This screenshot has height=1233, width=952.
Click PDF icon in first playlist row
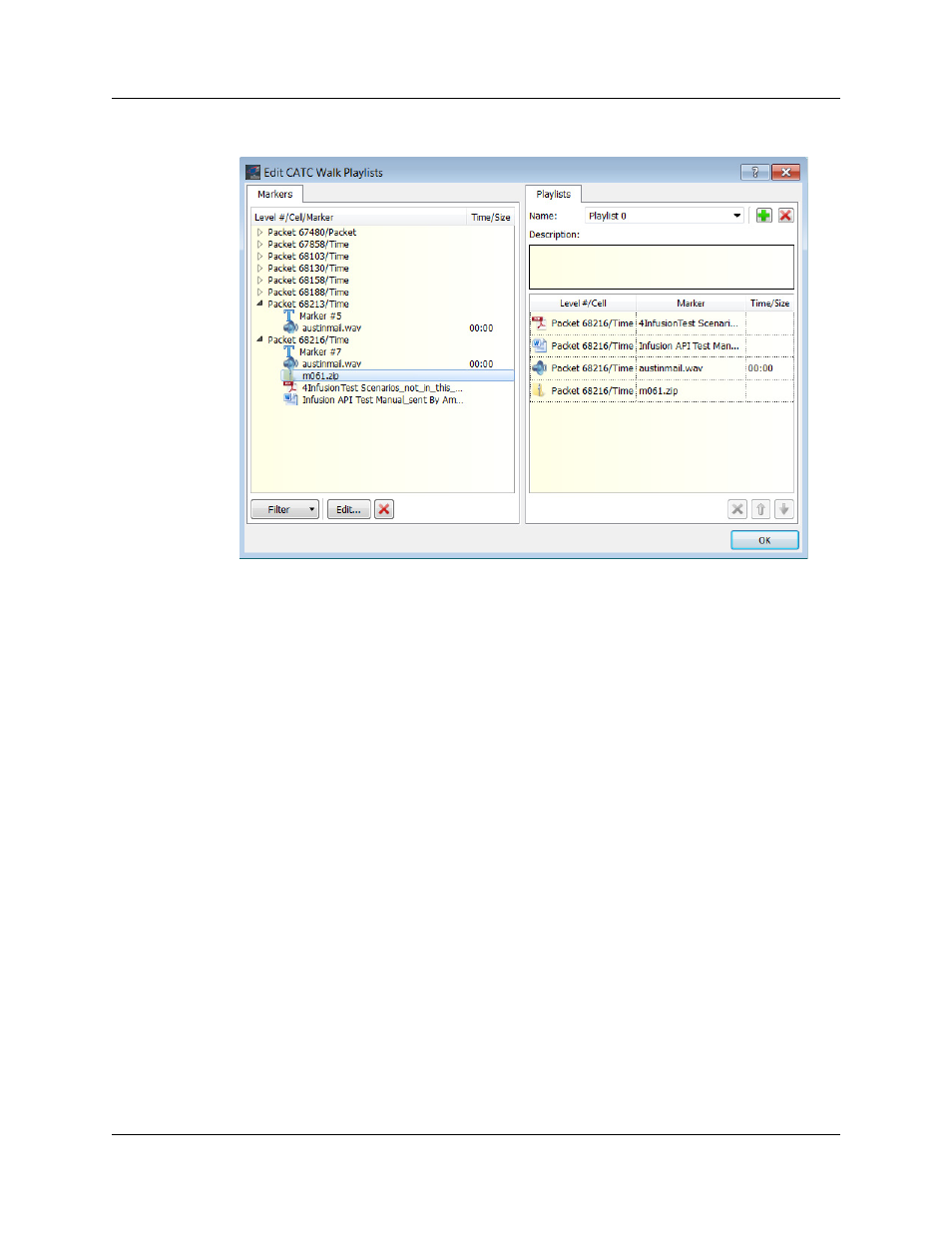[x=539, y=322]
